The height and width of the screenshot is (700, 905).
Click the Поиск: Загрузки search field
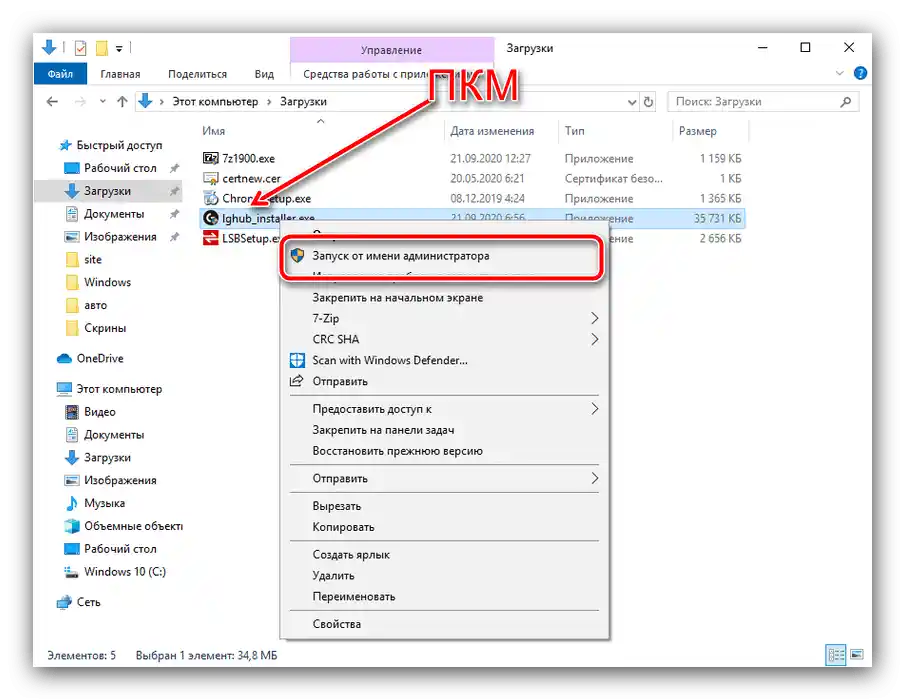[x=763, y=102]
